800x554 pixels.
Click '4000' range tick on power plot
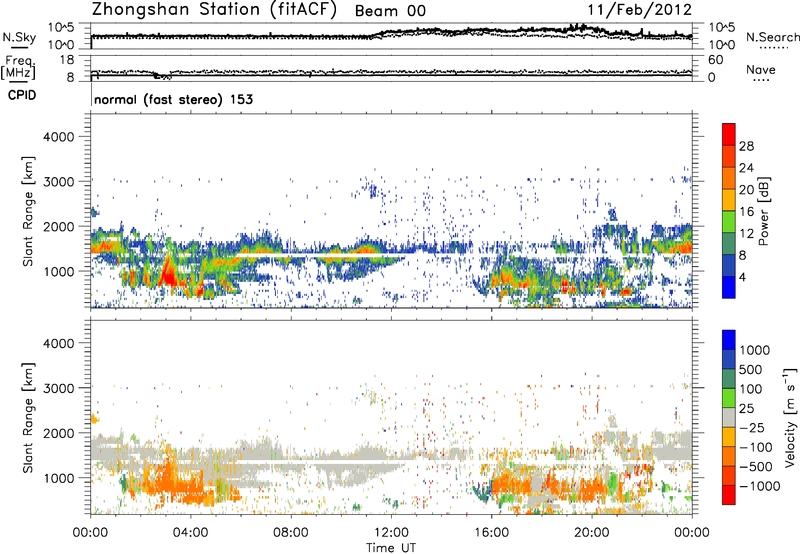(59, 137)
